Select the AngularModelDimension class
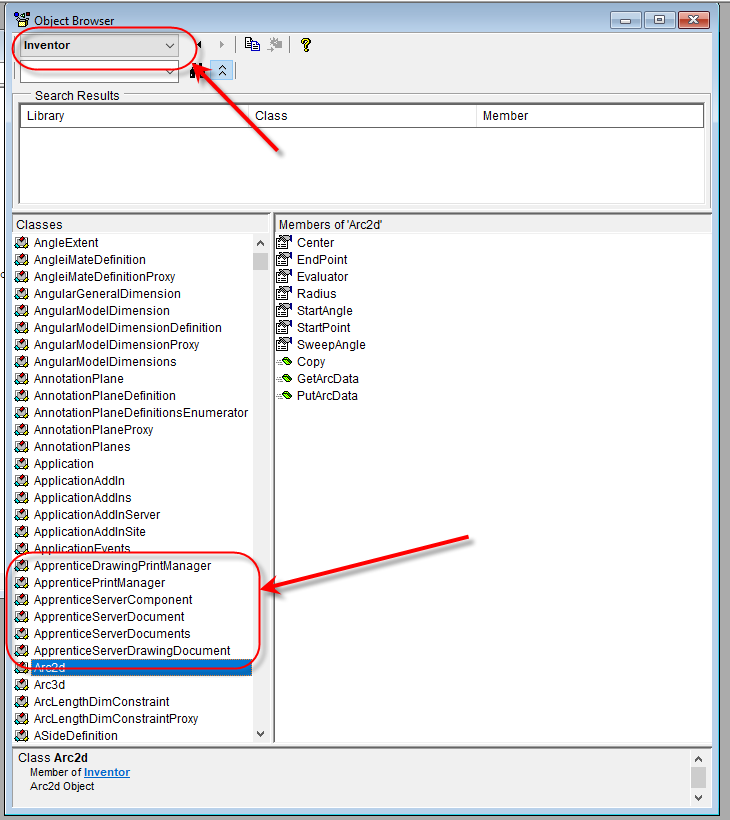 pos(101,311)
